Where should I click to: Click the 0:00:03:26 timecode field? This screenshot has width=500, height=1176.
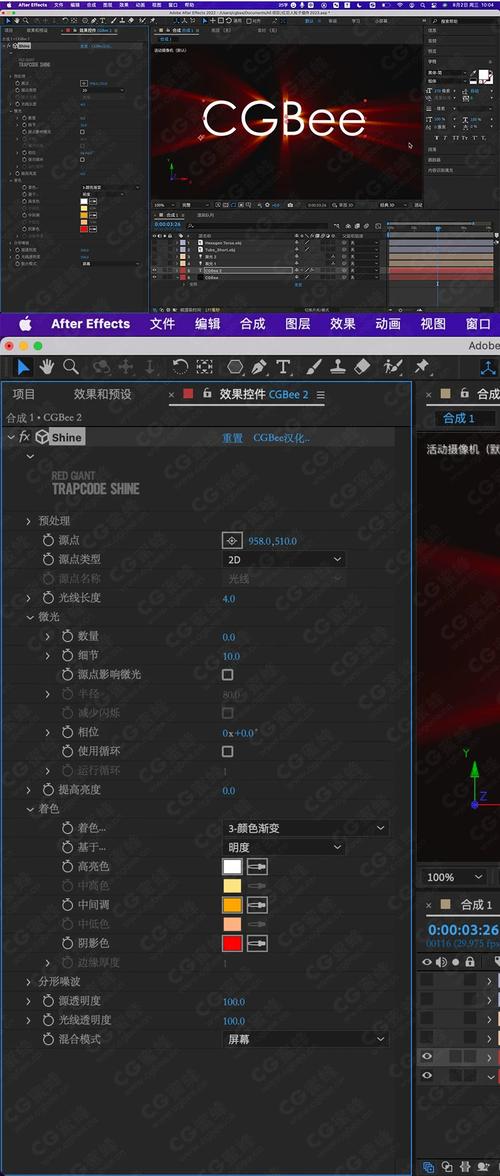click(463, 929)
